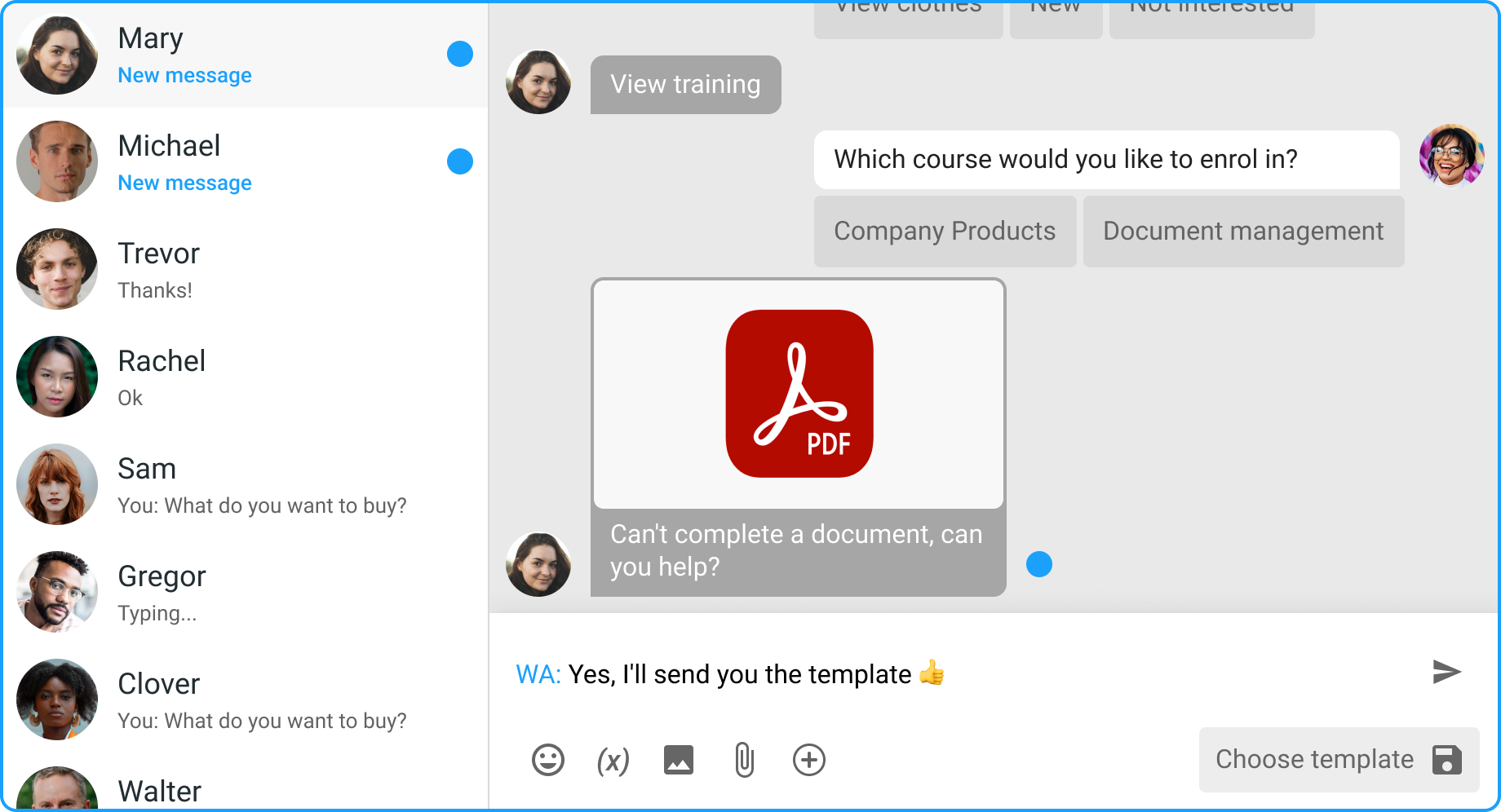
Task: Open Sam's conversation
Action: tap(246, 484)
